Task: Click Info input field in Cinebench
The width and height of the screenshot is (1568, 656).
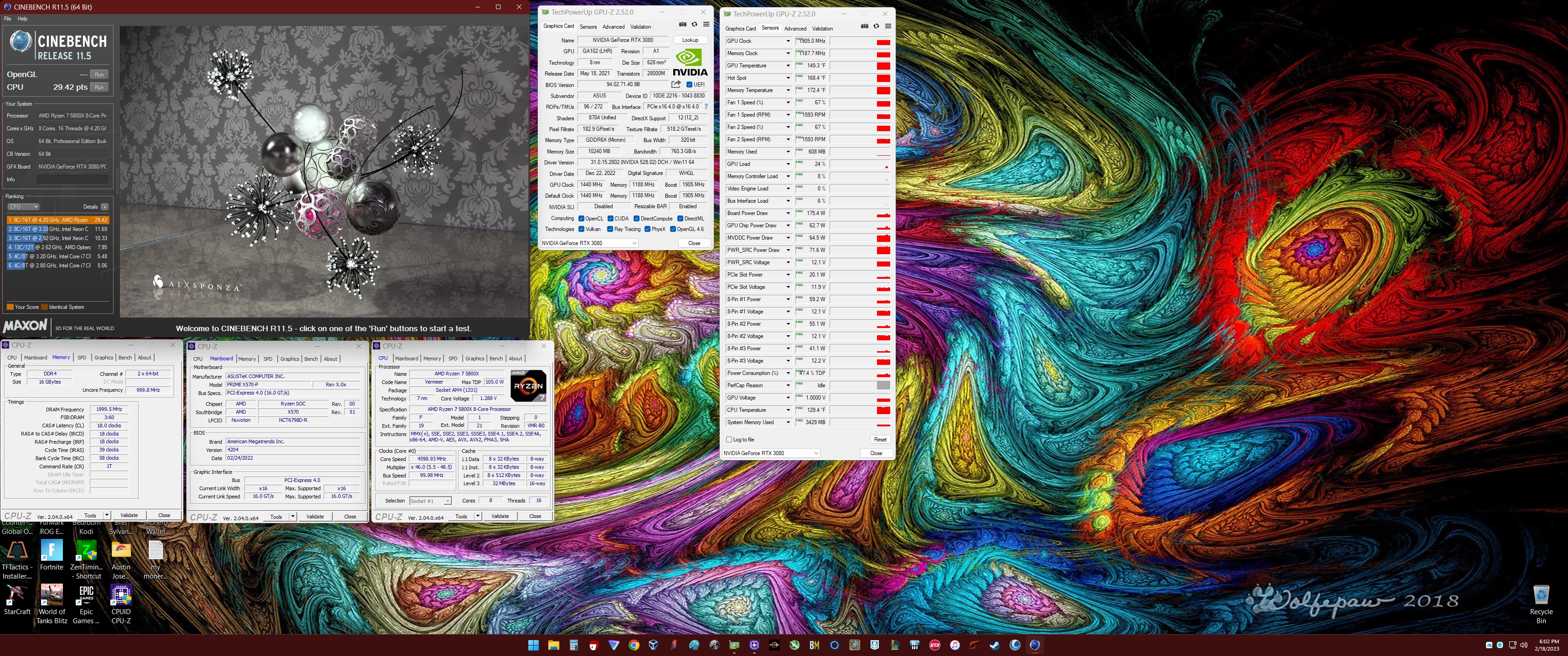Action: click(72, 179)
